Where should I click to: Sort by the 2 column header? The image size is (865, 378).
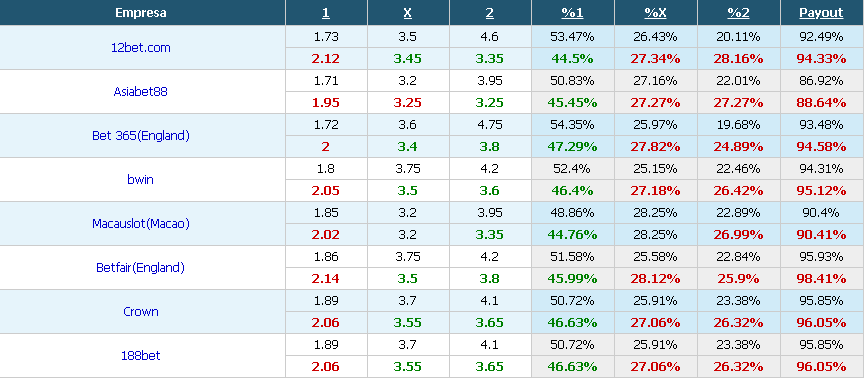pyautogui.click(x=490, y=13)
